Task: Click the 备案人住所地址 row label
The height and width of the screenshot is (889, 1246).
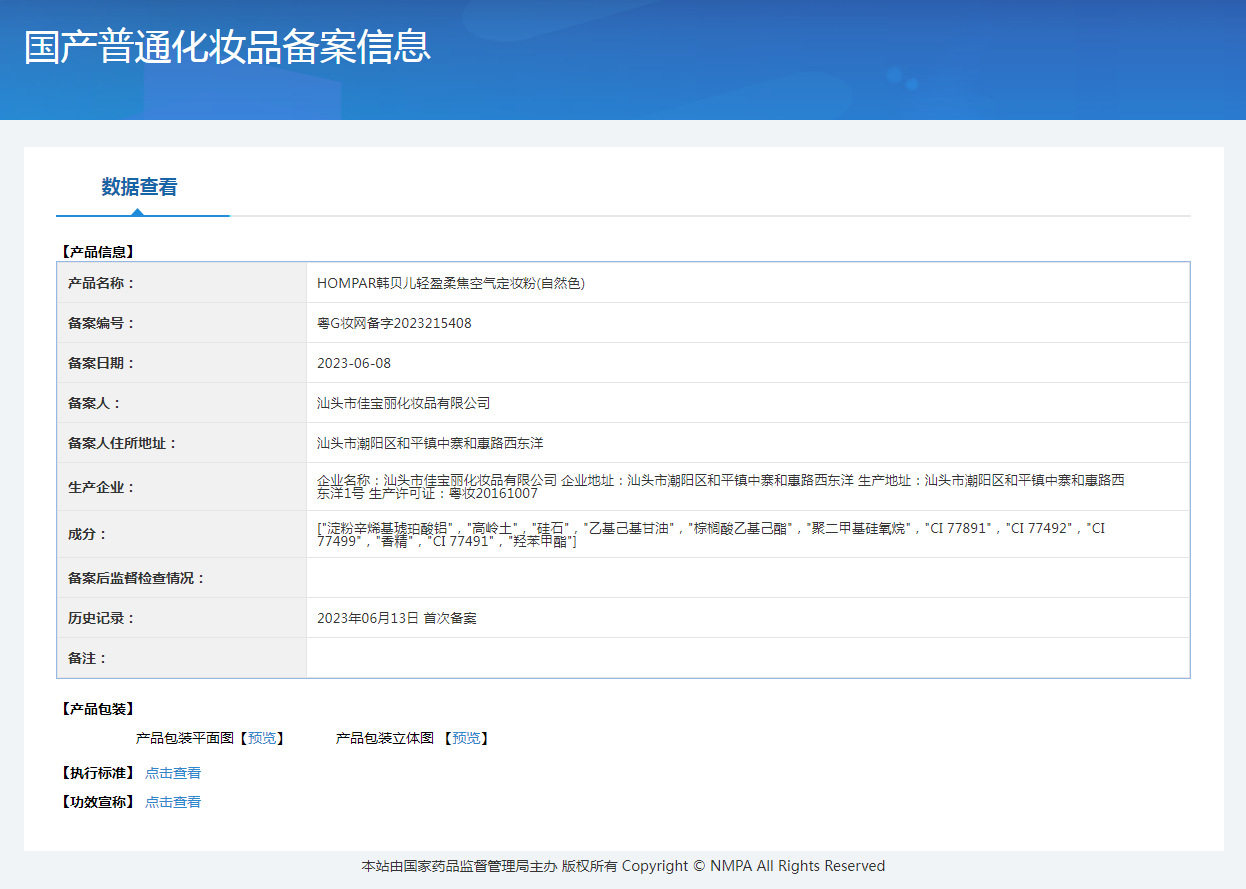Action: [x=122, y=443]
